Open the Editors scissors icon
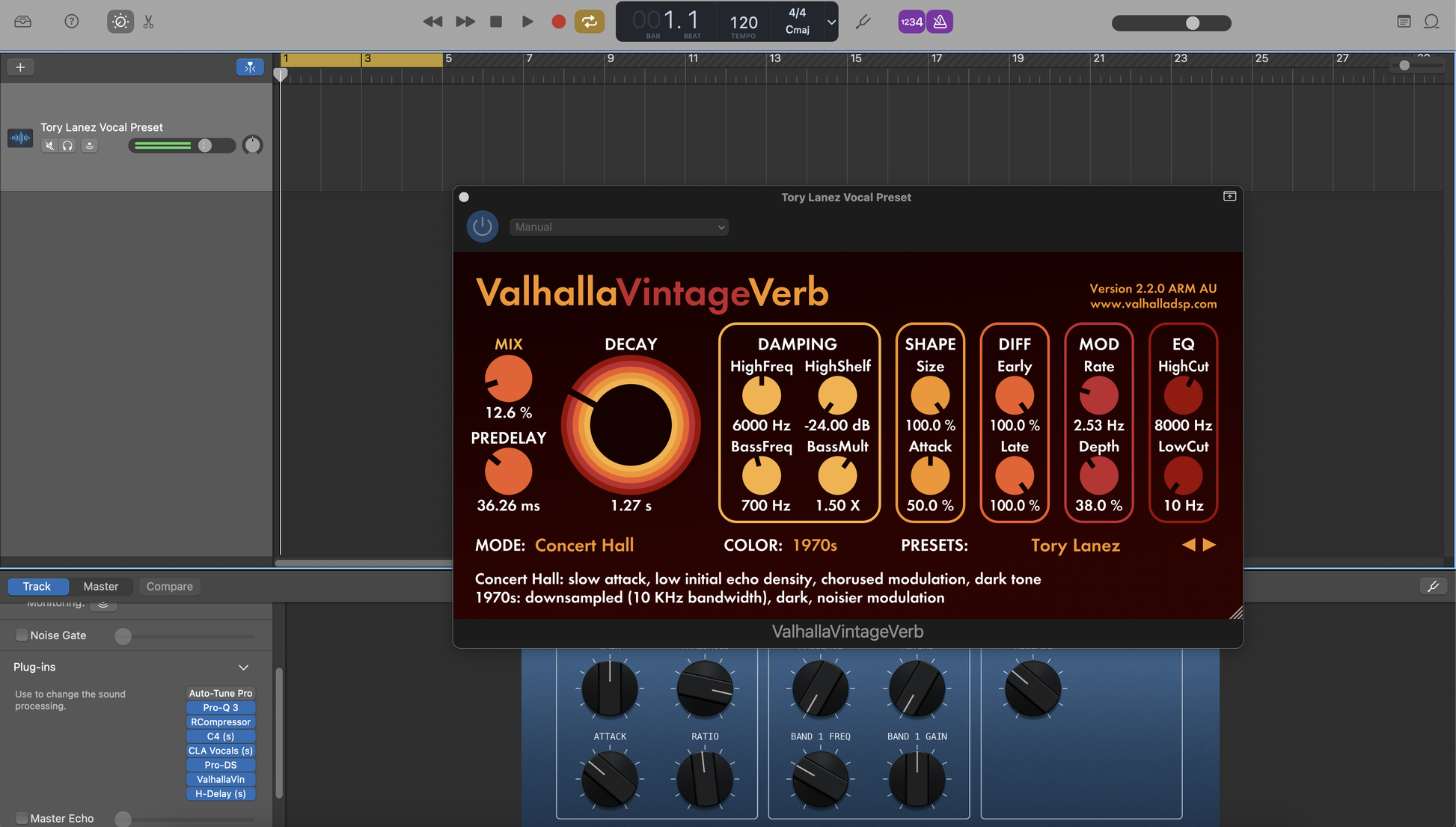Image resolution: width=1456 pixels, height=827 pixels. 149,22
